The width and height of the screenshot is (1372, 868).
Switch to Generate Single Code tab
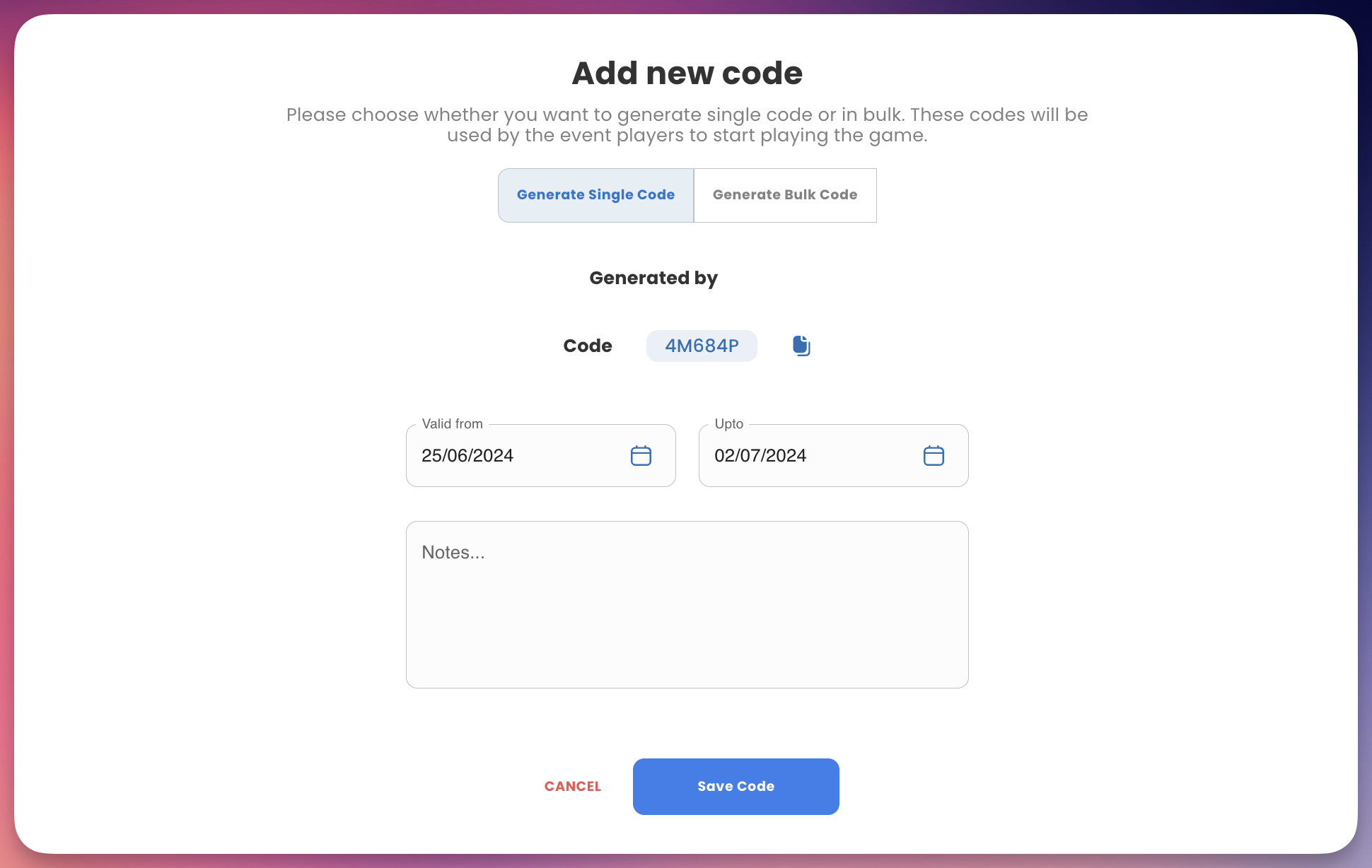click(595, 195)
